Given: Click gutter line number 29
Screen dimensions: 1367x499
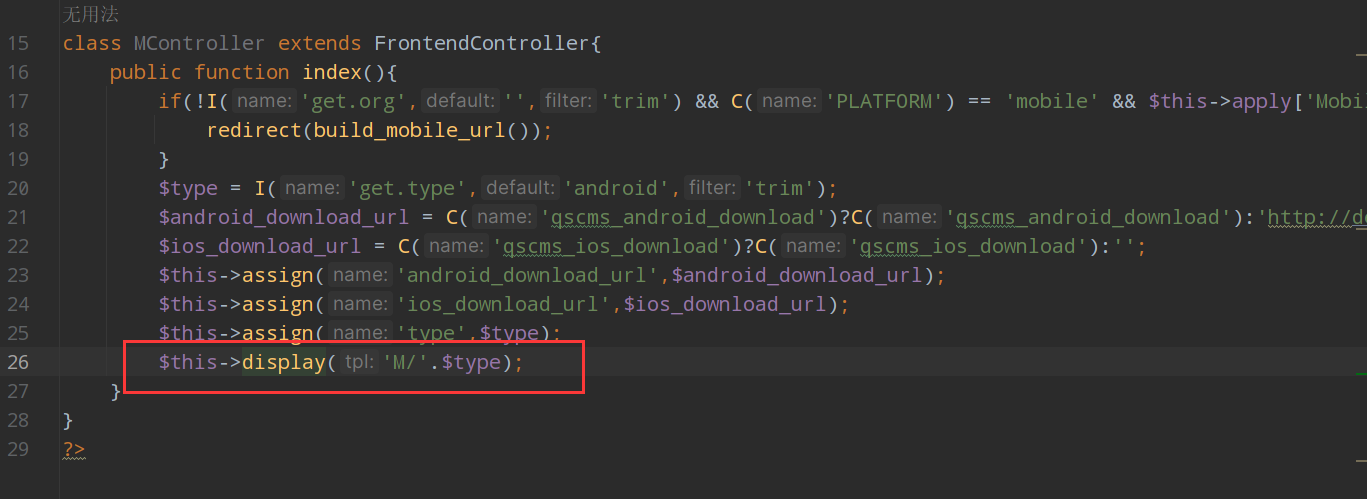Looking at the screenshot, I should tap(17, 450).
